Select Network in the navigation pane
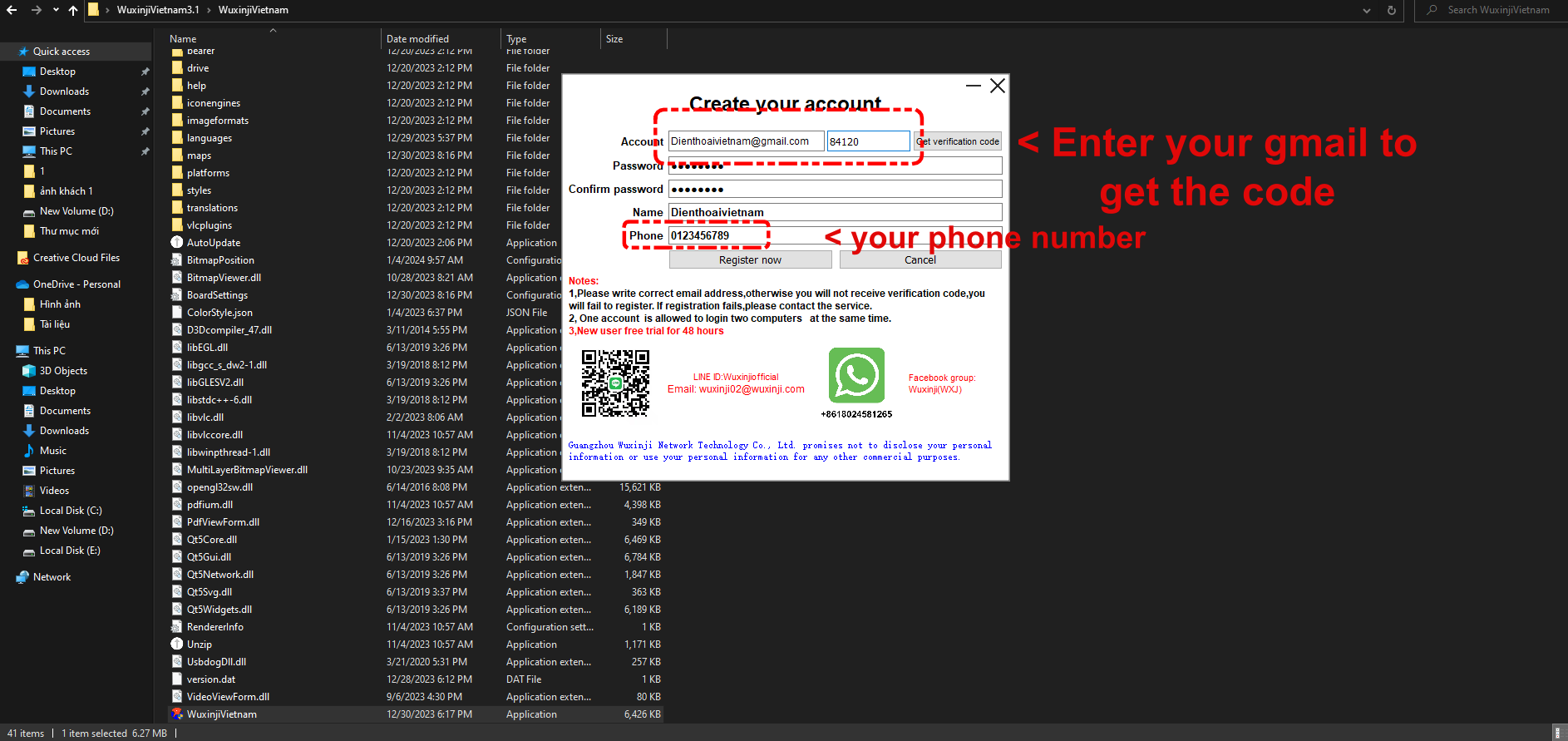 point(52,577)
